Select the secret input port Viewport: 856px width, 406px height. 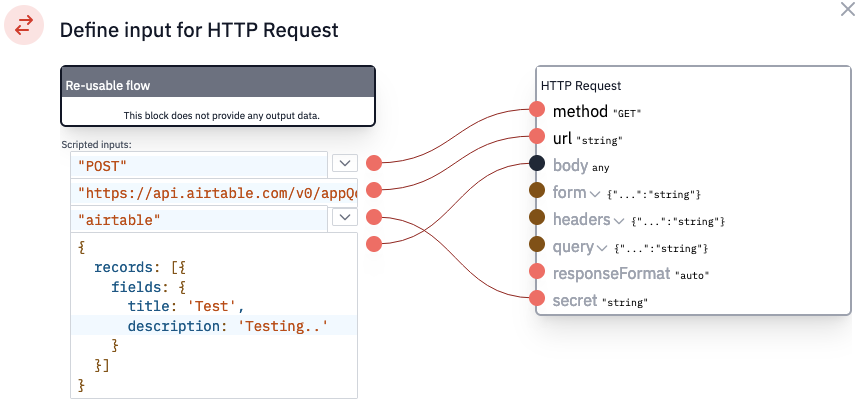537,298
